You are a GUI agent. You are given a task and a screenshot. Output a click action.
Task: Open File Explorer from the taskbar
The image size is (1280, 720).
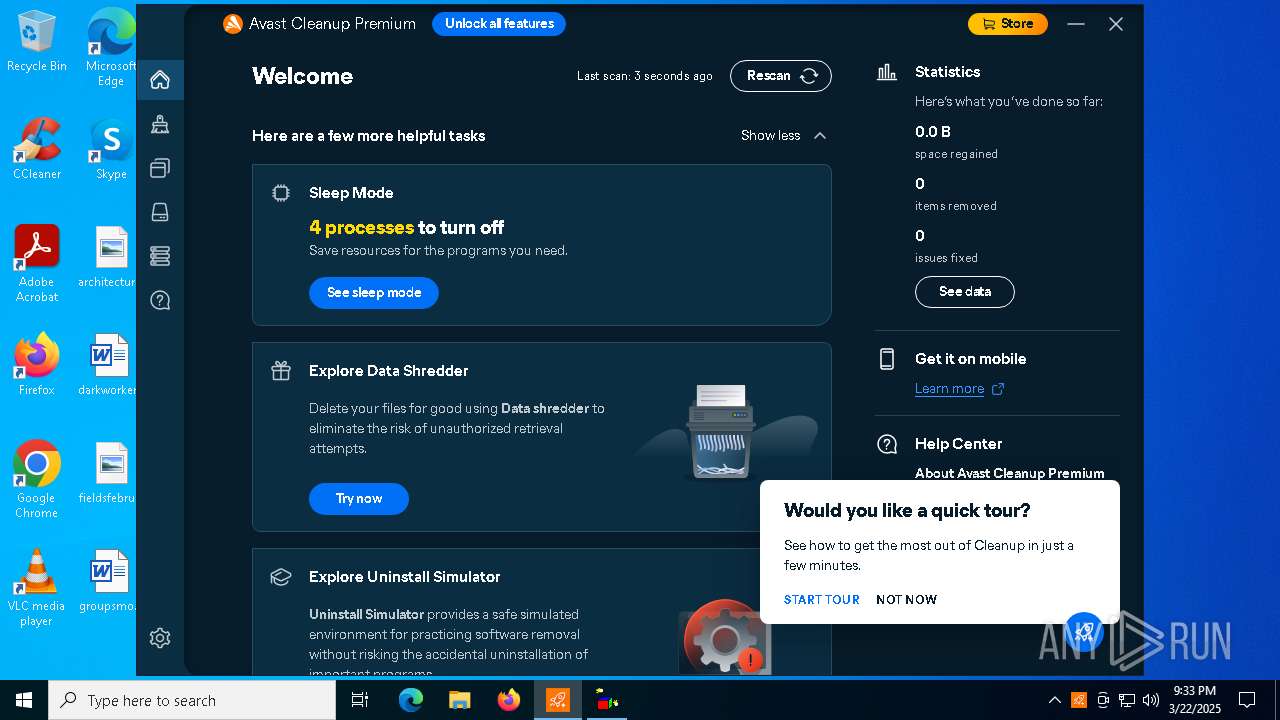[x=459, y=700]
